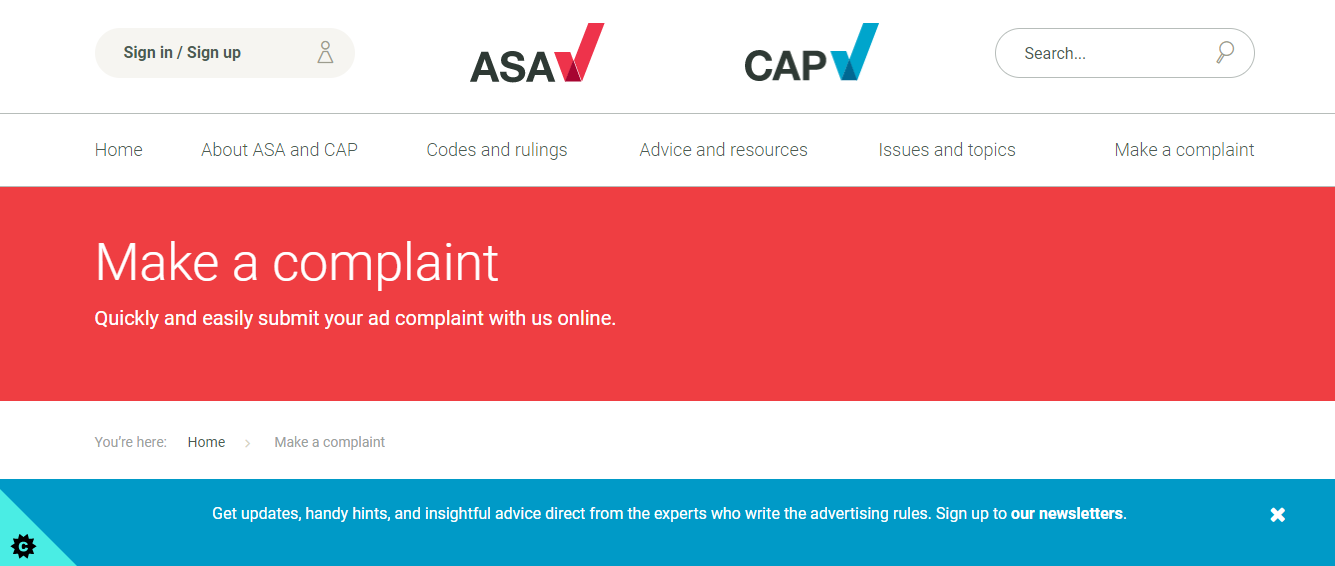Click the CAP logo

[x=811, y=54]
